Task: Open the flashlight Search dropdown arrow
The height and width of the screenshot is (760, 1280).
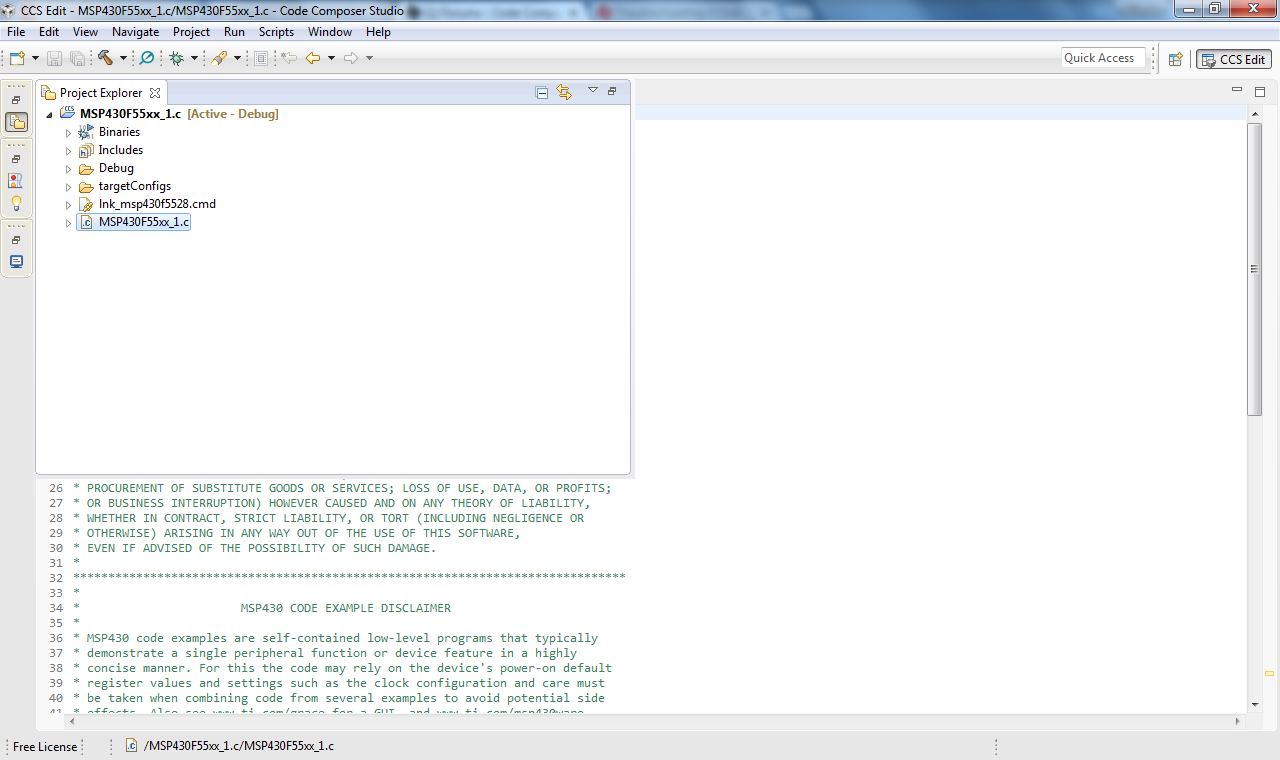Action: pyautogui.click(x=237, y=58)
